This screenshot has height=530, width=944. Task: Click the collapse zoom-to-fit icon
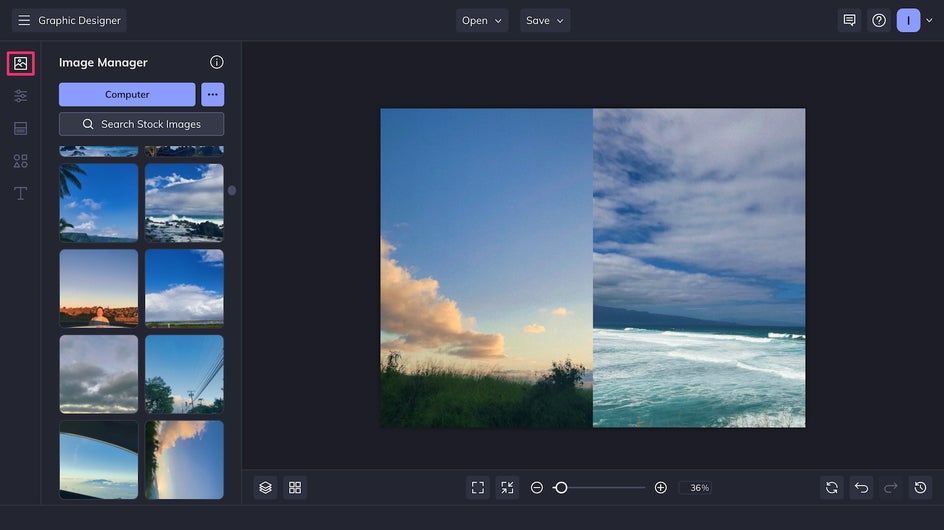coord(508,487)
